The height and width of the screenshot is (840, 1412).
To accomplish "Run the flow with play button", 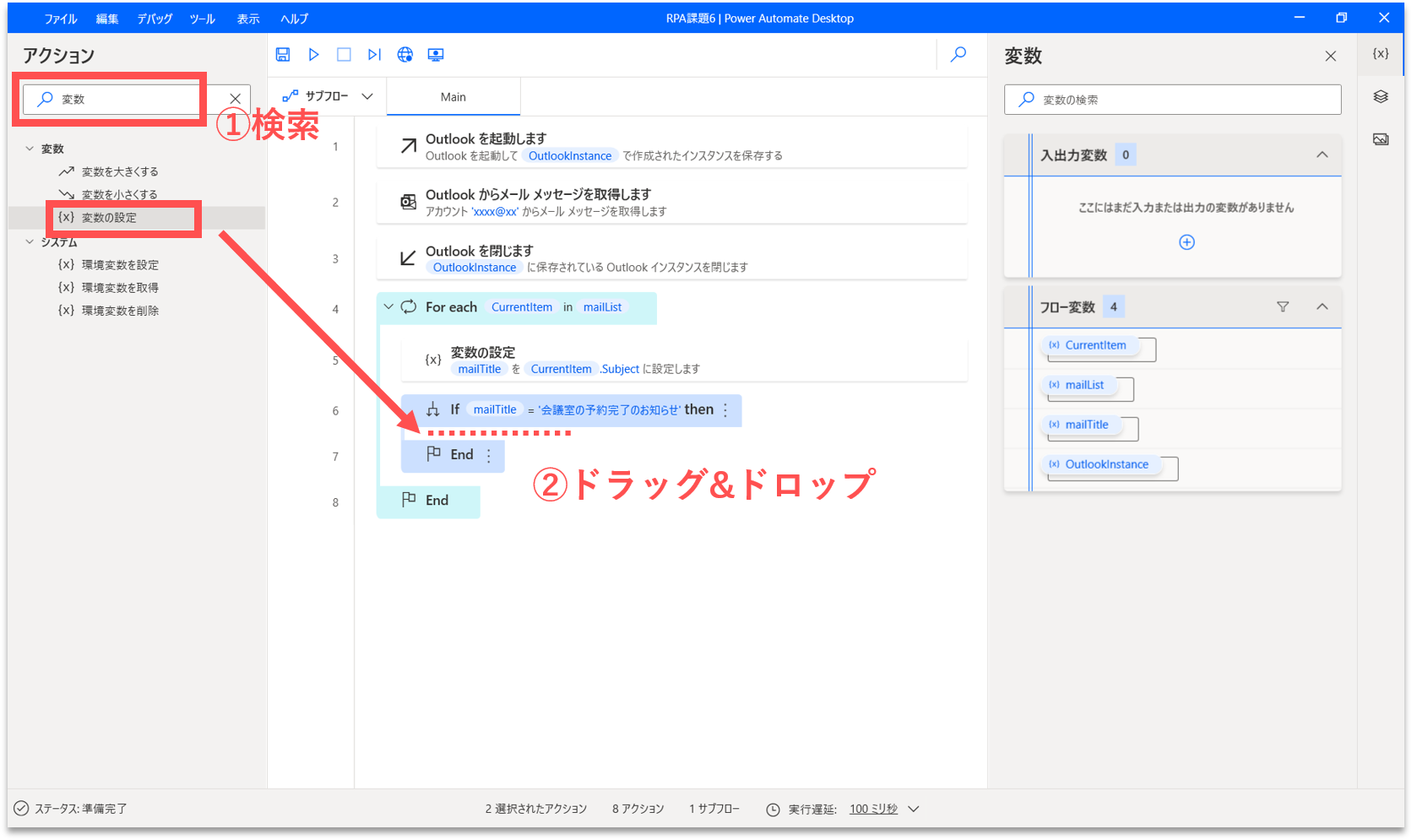I will pyautogui.click(x=313, y=55).
